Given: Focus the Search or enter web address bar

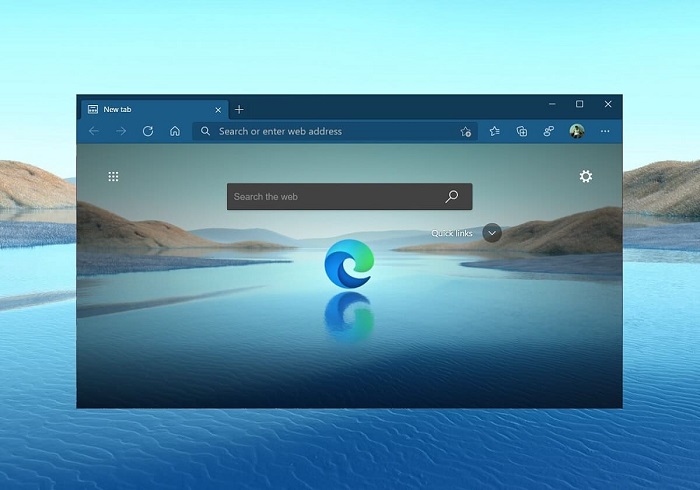Looking at the screenshot, I should point(335,131).
